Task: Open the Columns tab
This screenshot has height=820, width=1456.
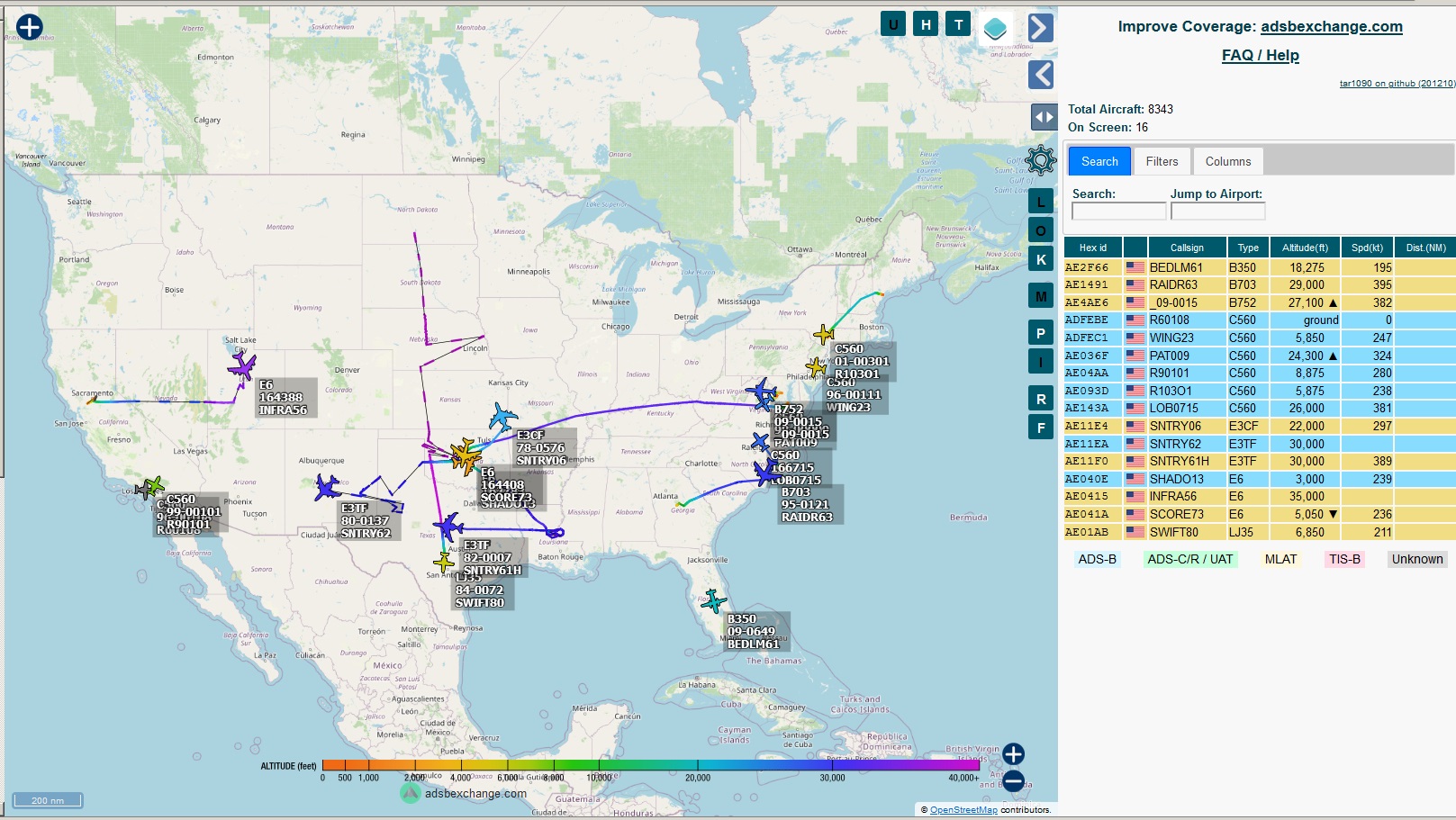Action: (1228, 161)
